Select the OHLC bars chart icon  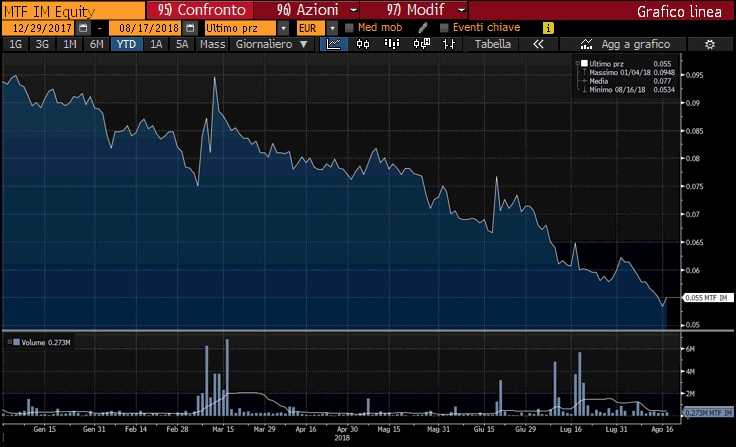[449, 44]
